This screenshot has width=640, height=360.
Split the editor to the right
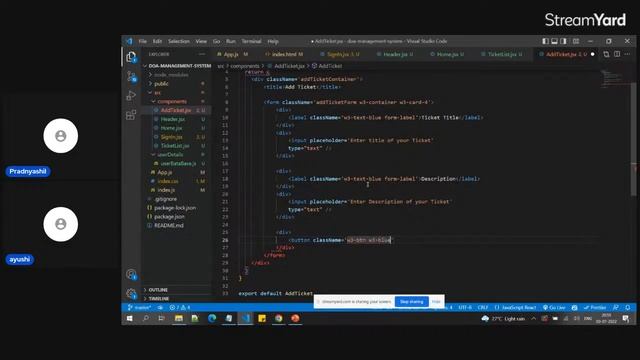pyautogui.click(x=617, y=54)
